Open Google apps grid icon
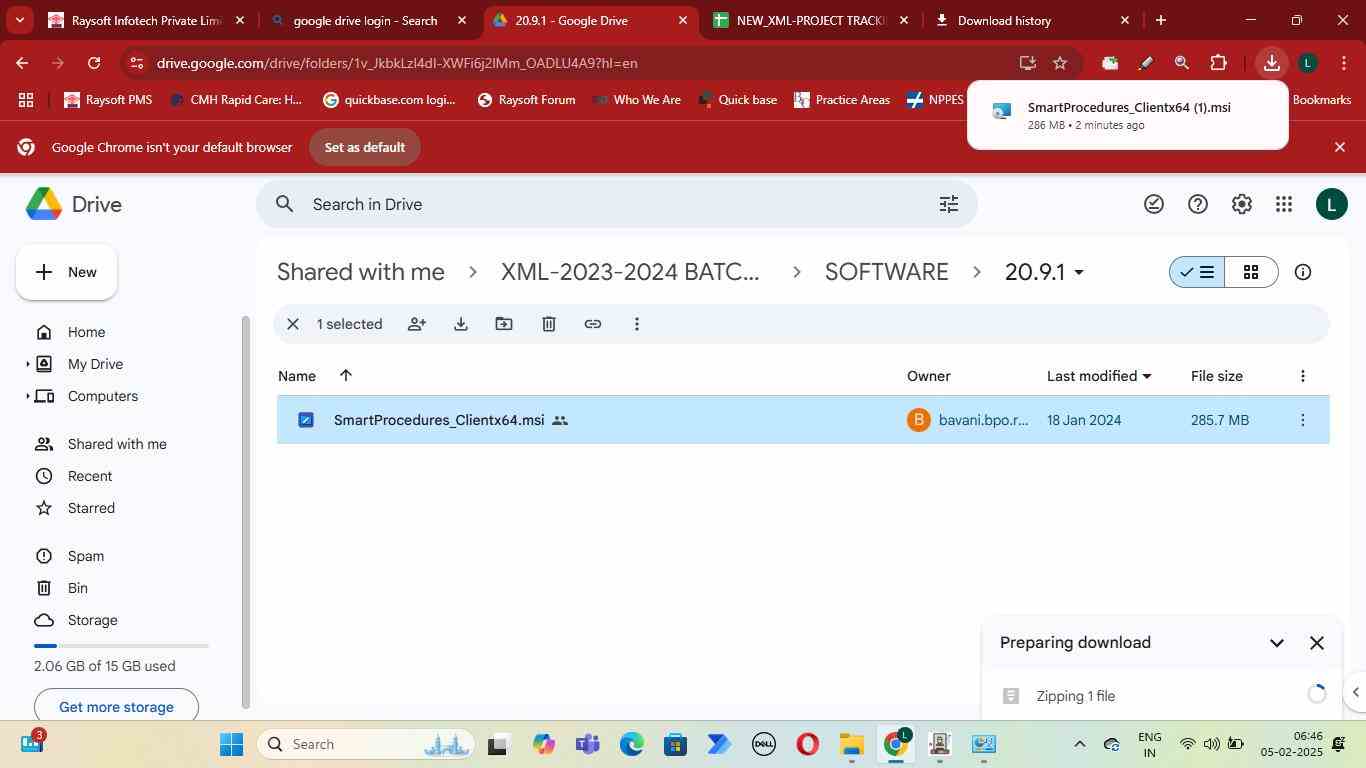 [x=1284, y=204]
